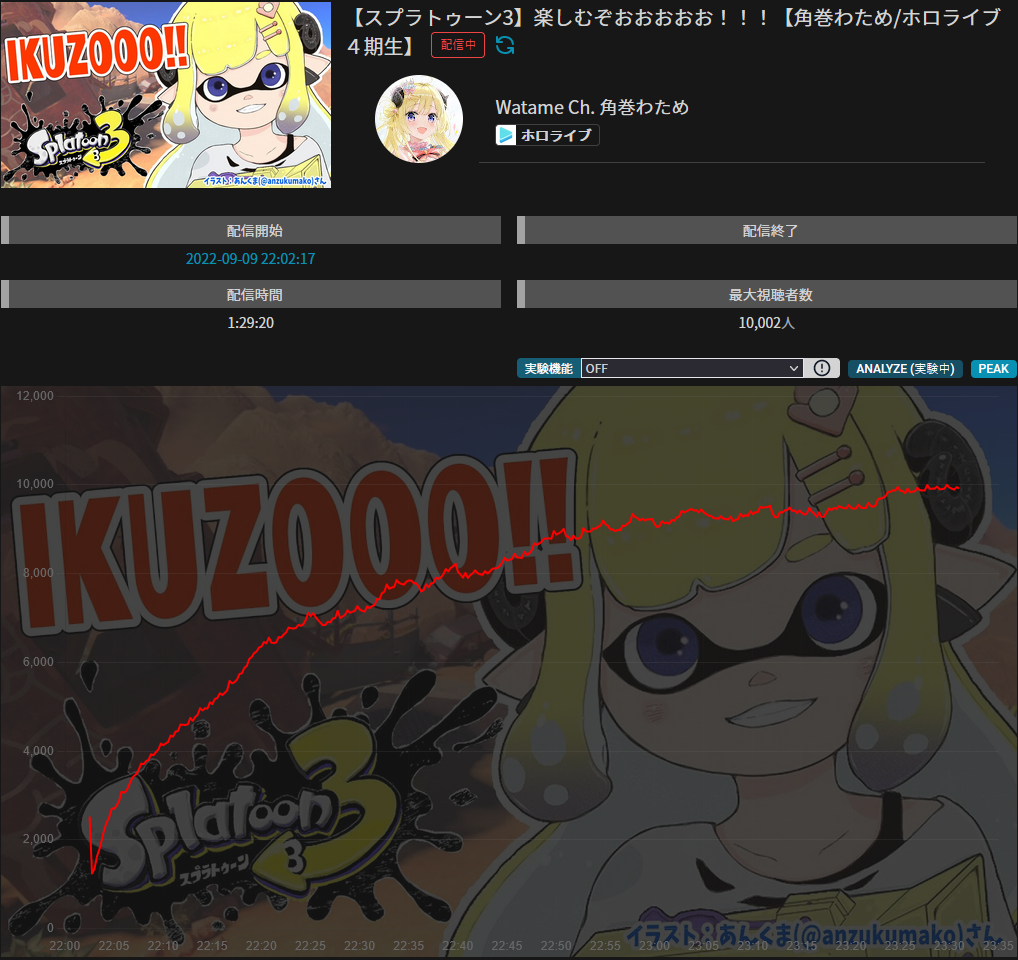The width and height of the screenshot is (1018, 960).
Task: Click the refresh icon beside 配信中
Action: click(x=505, y=45)
